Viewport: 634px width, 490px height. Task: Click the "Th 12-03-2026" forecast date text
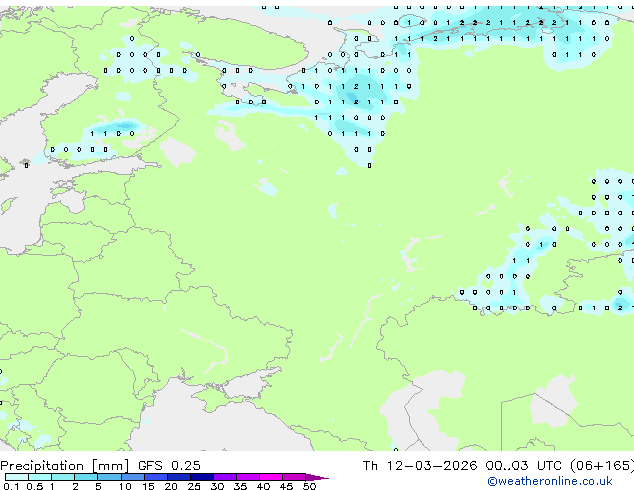point(420,466)
